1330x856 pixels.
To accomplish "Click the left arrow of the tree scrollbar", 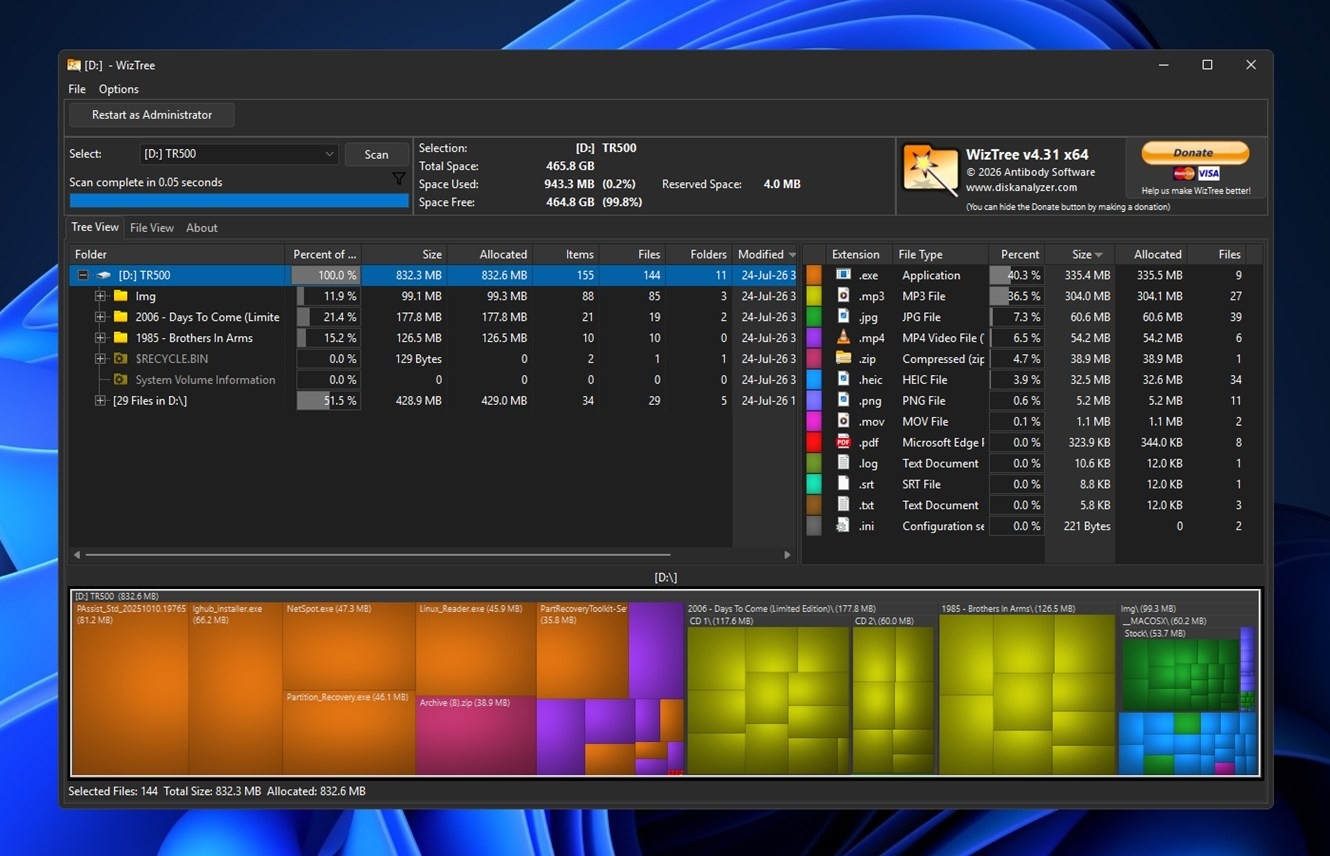I will [77, 554].
